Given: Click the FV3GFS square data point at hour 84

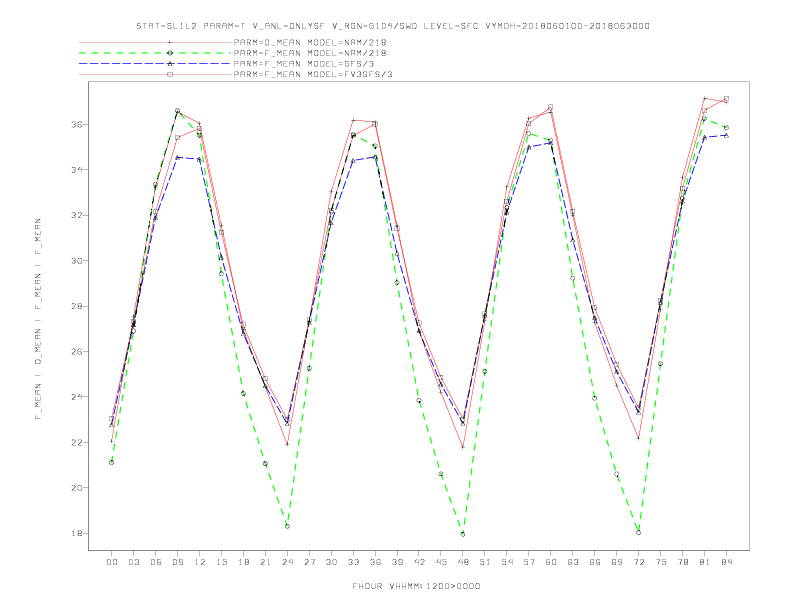Looking at the screenshot, I should (726, 98).
